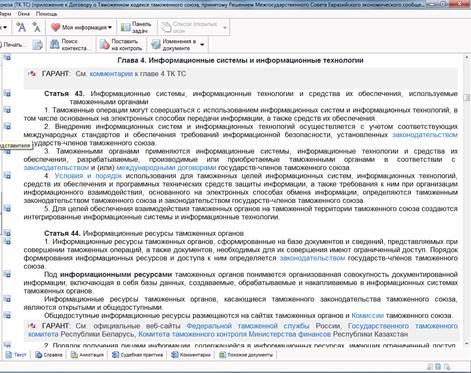Open the Окна menu
This screenshot has width=471, height=373.
pos(24,14)
